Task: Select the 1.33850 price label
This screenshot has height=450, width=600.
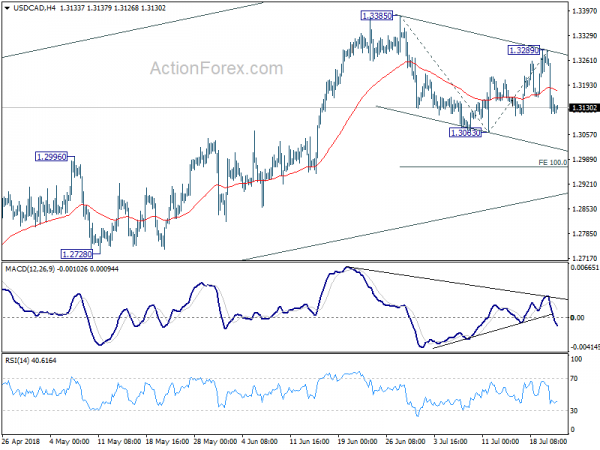Action: click(377, 16)
